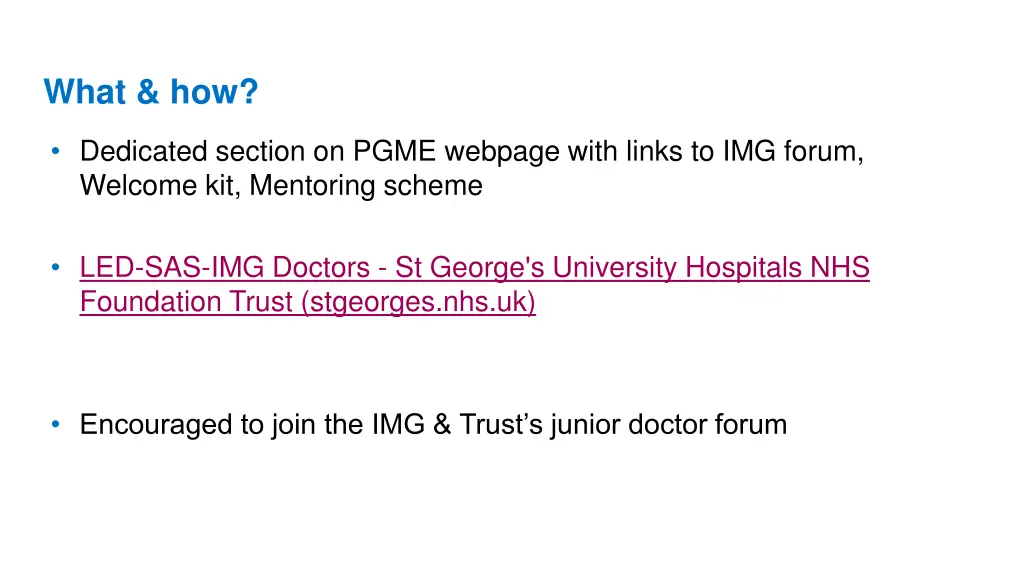Click the word 'Dedicated' in first bullet
The width and height of the screenshot is (1024, 576).
144,152
